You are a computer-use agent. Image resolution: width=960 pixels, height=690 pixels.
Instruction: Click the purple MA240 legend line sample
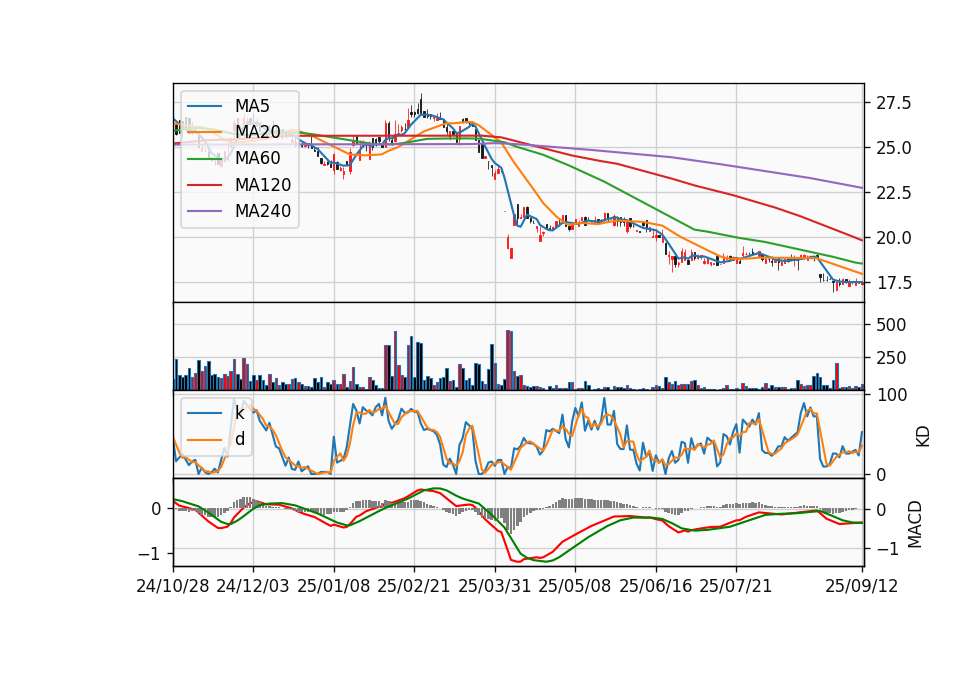(204, 211)
